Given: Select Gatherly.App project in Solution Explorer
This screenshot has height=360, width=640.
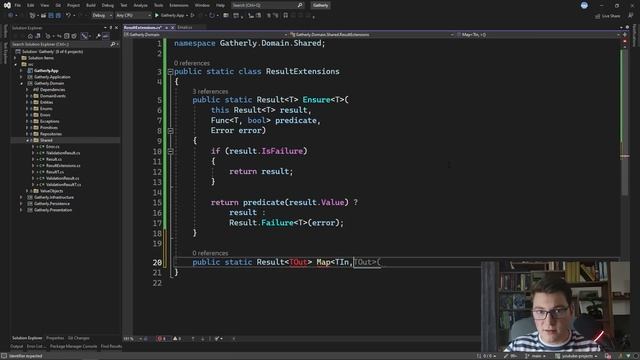Looking at the screenshot, I should [46, 71].
